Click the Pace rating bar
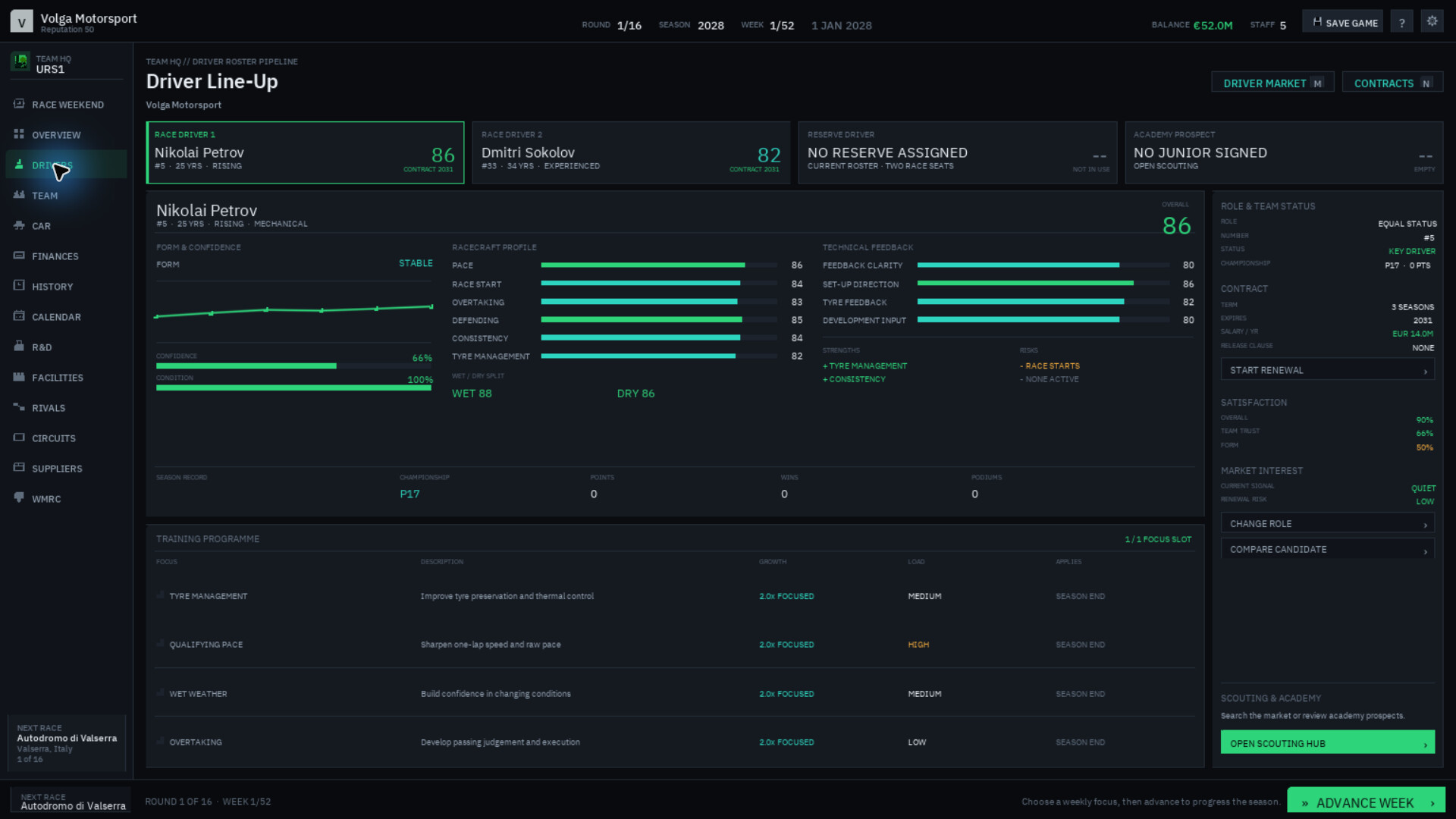The image size is (1456, 819). [659, 265]
